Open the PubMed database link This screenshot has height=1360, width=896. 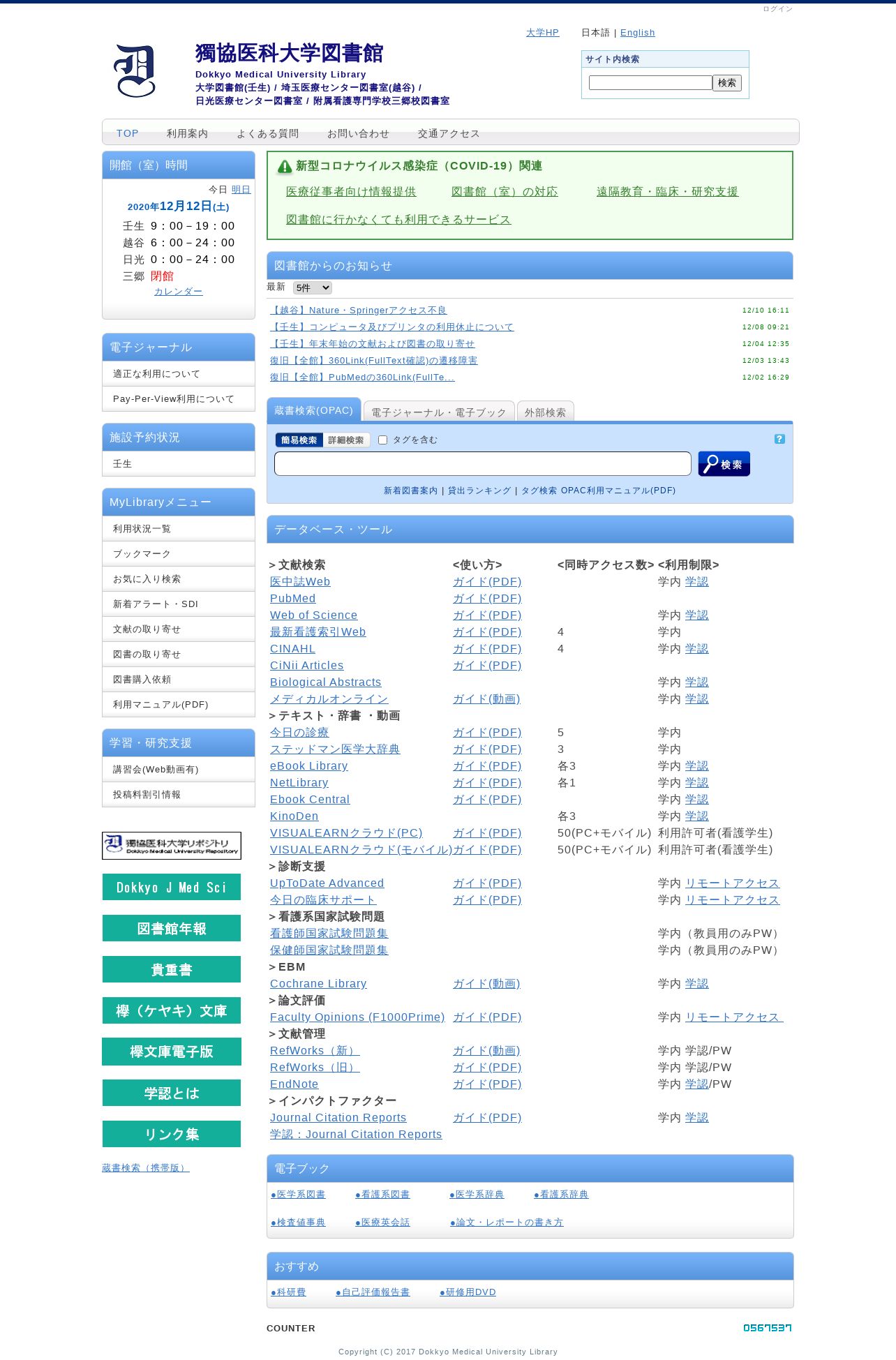(293, 599)
